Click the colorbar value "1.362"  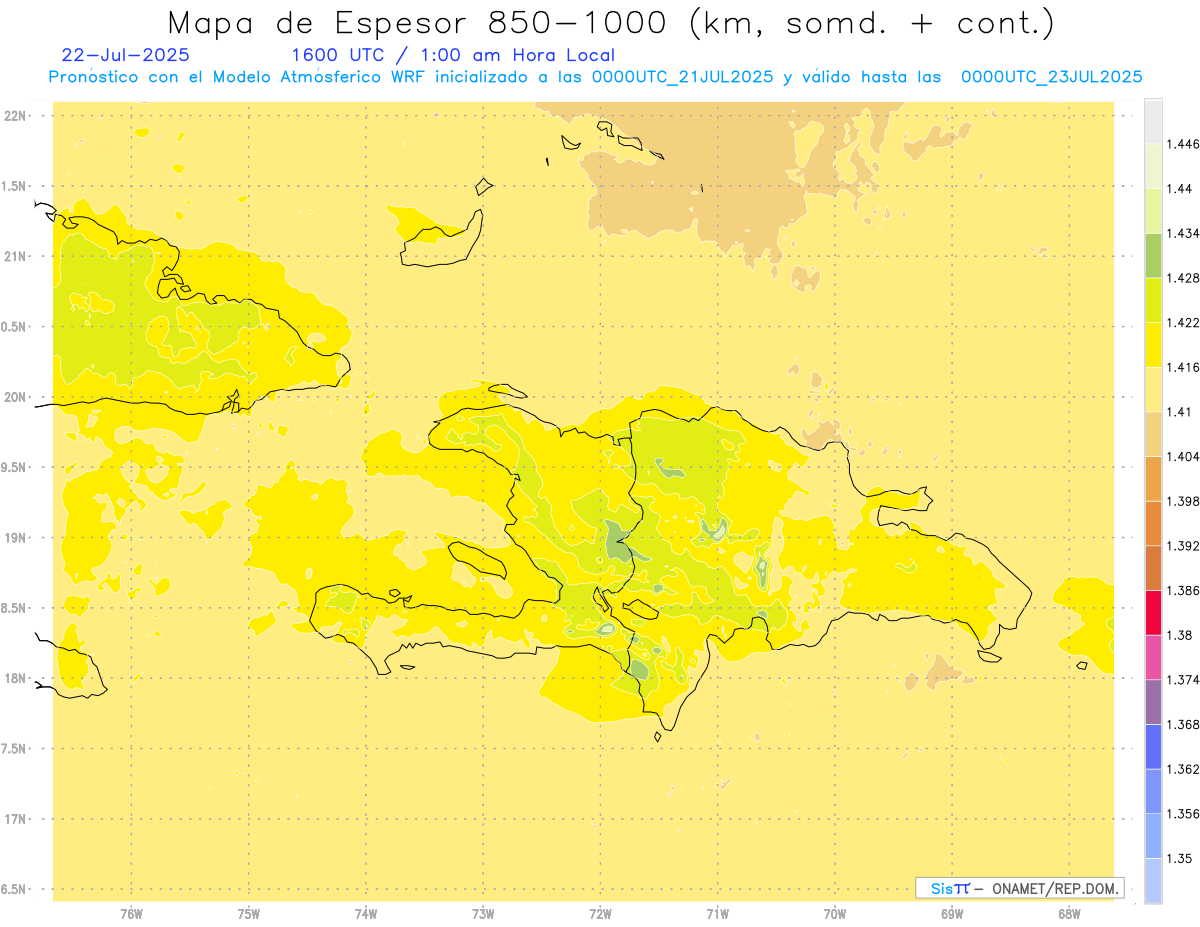click(1183, 769)
